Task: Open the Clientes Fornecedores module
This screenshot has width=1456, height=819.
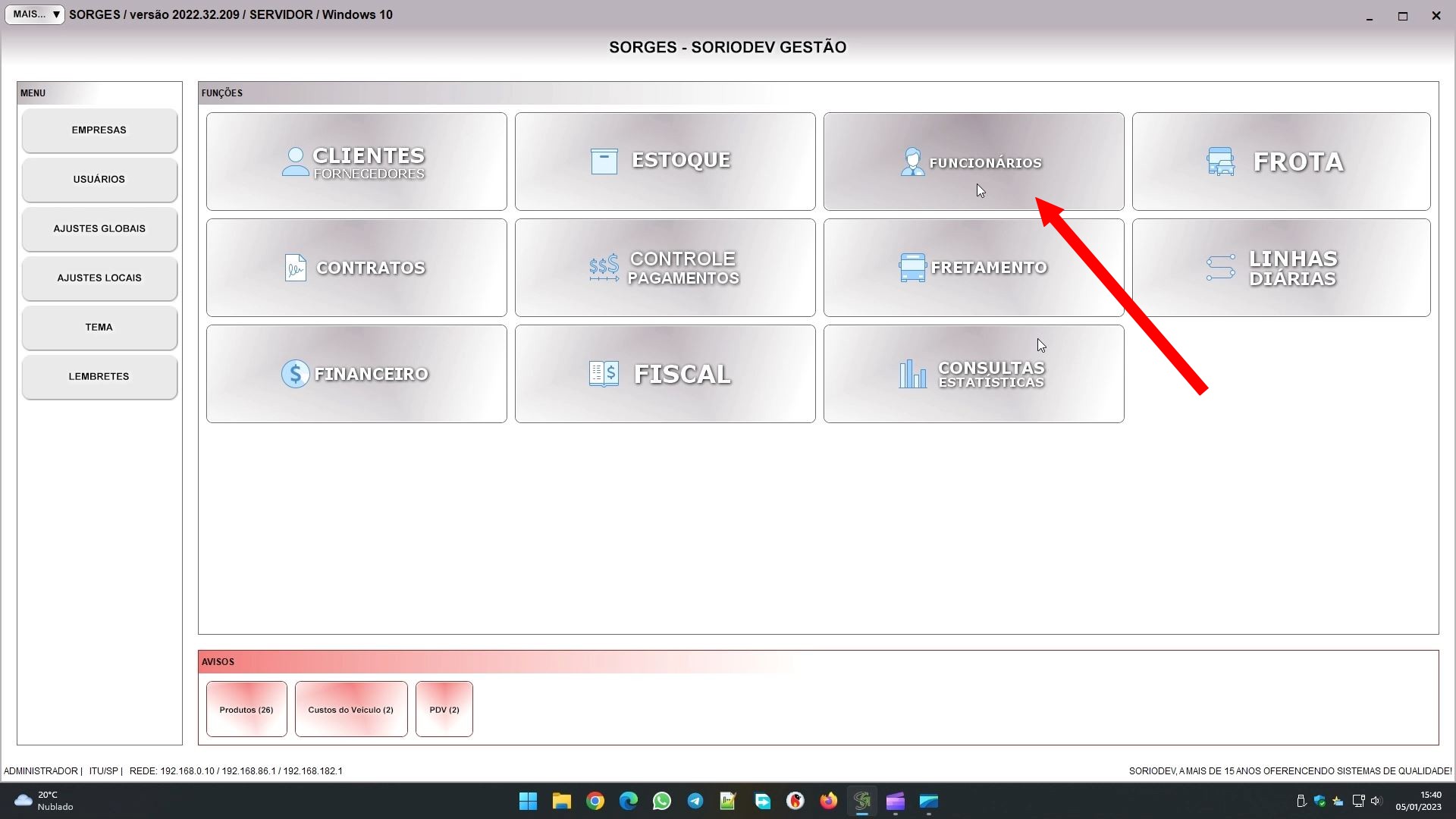Action: pos(356,162)
